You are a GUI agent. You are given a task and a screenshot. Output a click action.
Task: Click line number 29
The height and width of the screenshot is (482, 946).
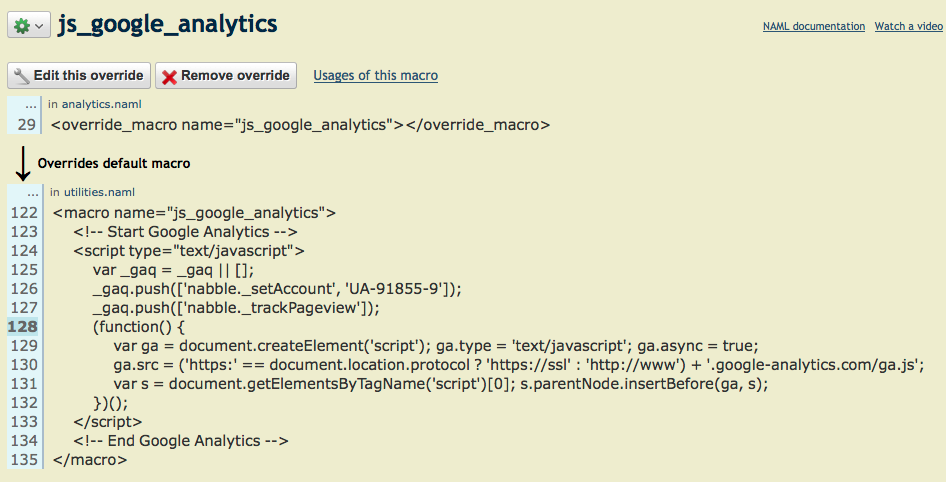27,125
